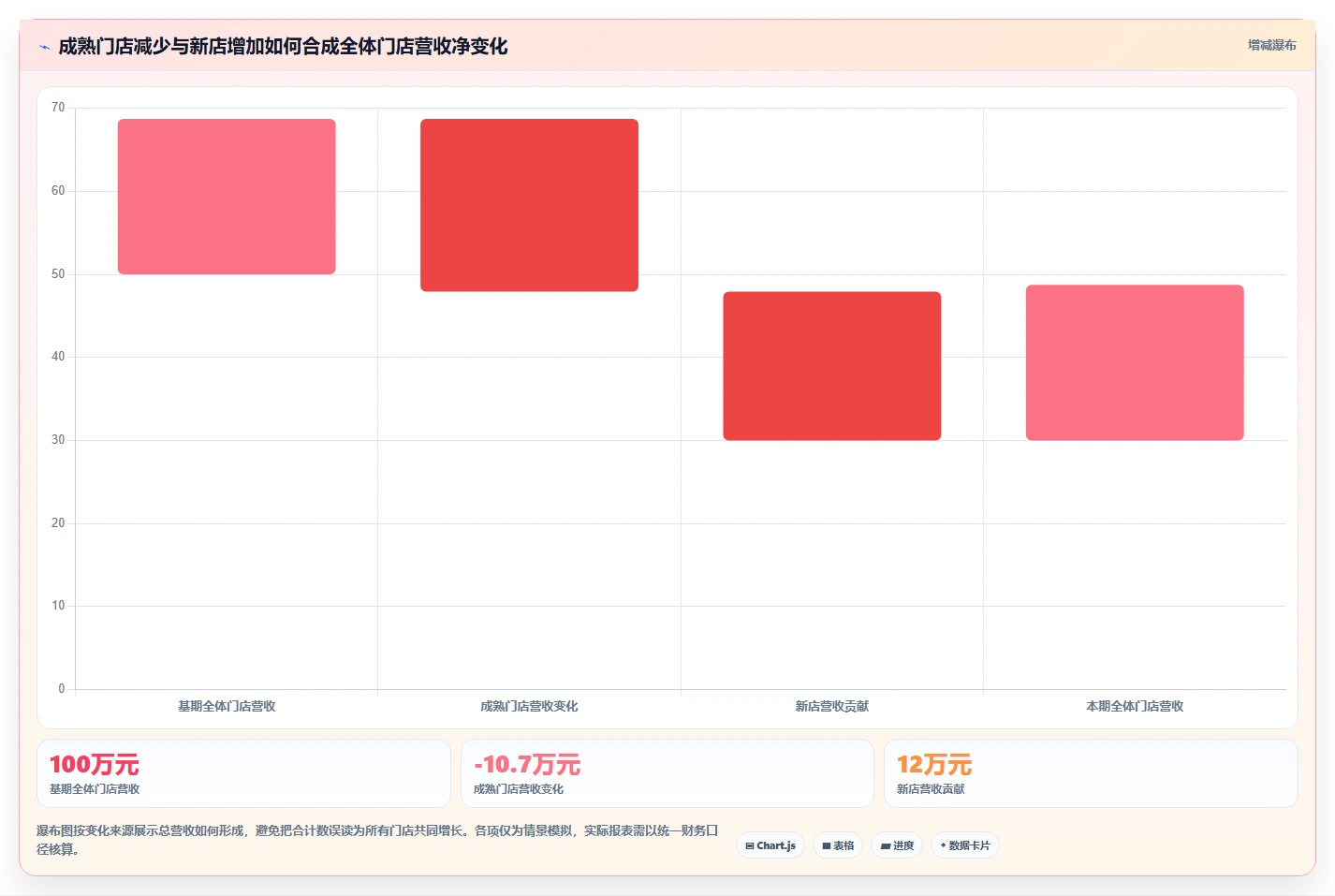Click x-axis label 基期全体门店营收
The height and width of the screenshot is (896, 1335).
[x=227, y=706]
